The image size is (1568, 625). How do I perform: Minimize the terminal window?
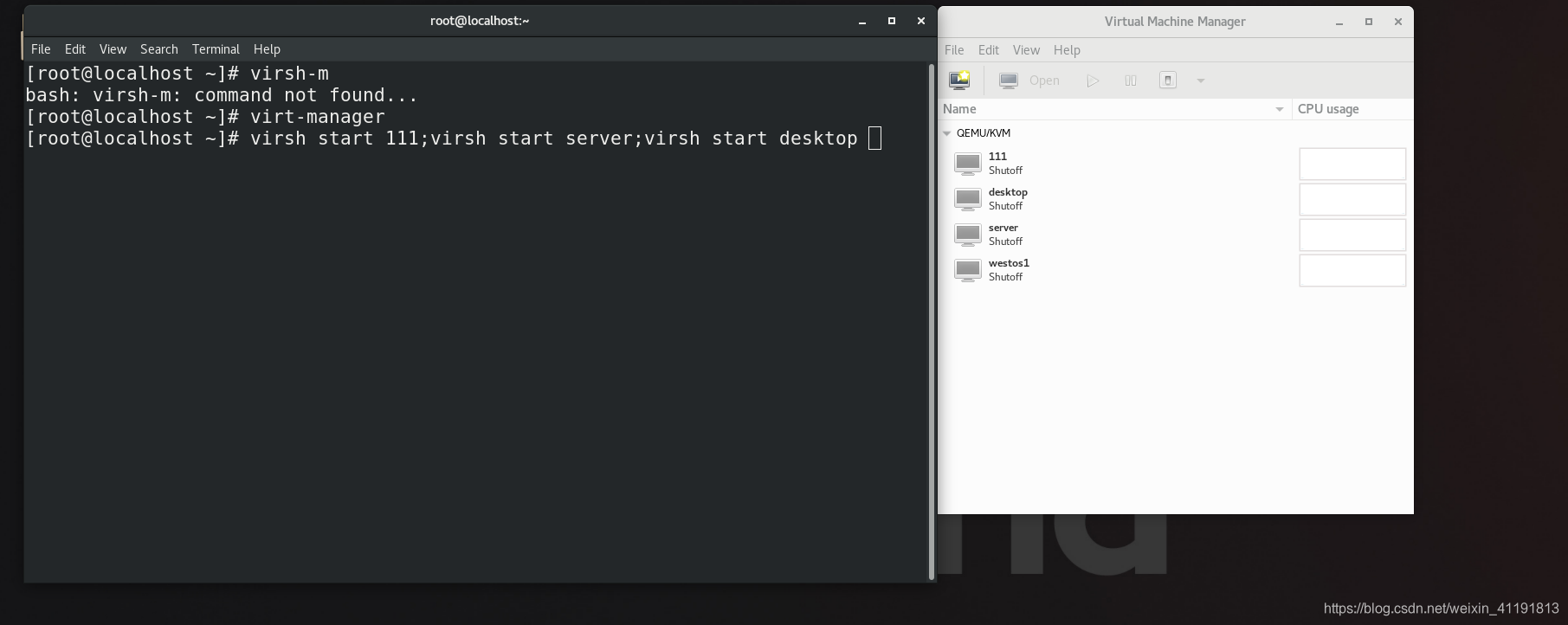862,22
